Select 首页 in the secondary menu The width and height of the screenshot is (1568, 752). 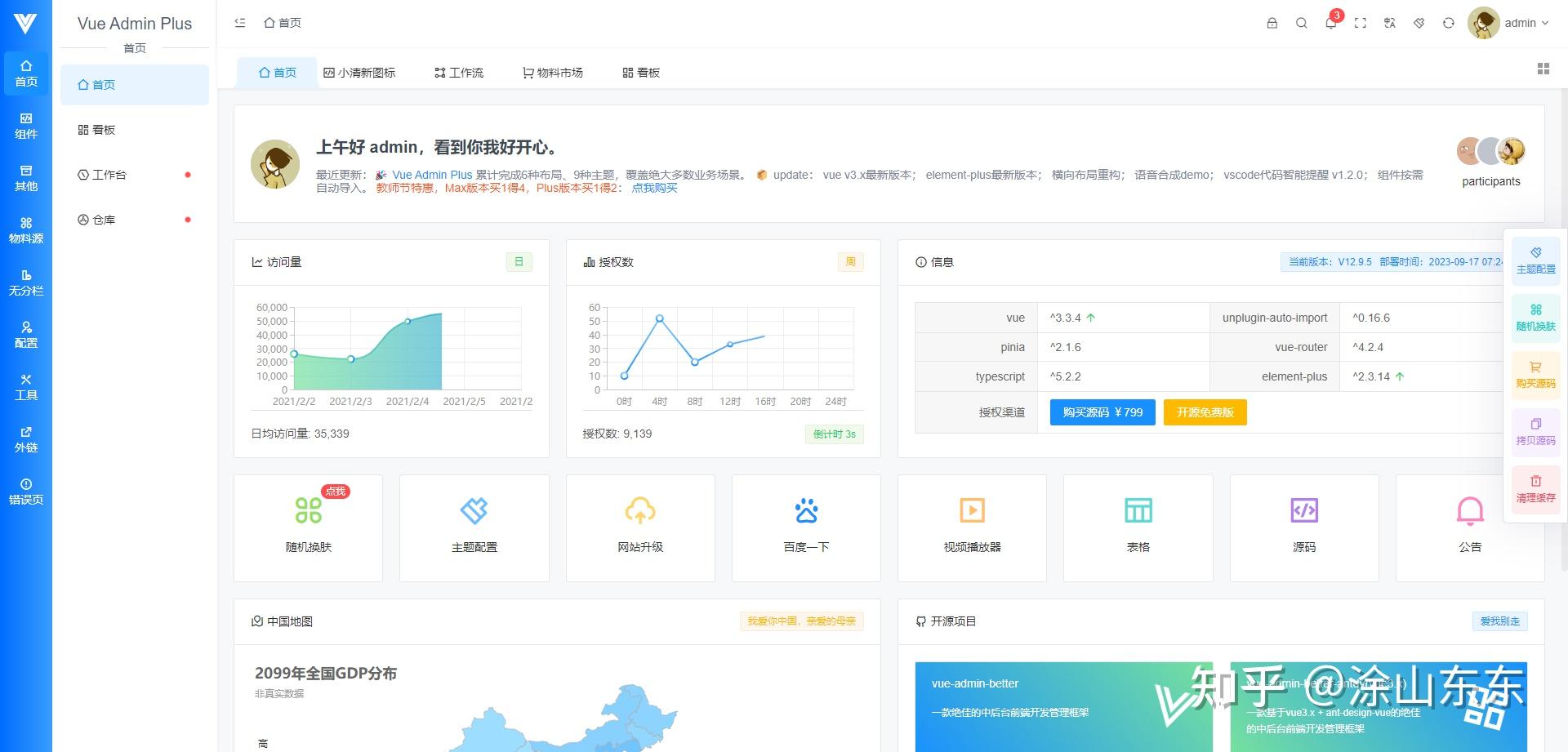pyautogui.click(x=135, y=85)
